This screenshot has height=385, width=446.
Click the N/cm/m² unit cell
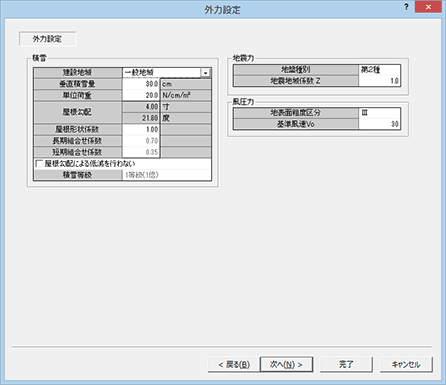click(x=186, y=95)
